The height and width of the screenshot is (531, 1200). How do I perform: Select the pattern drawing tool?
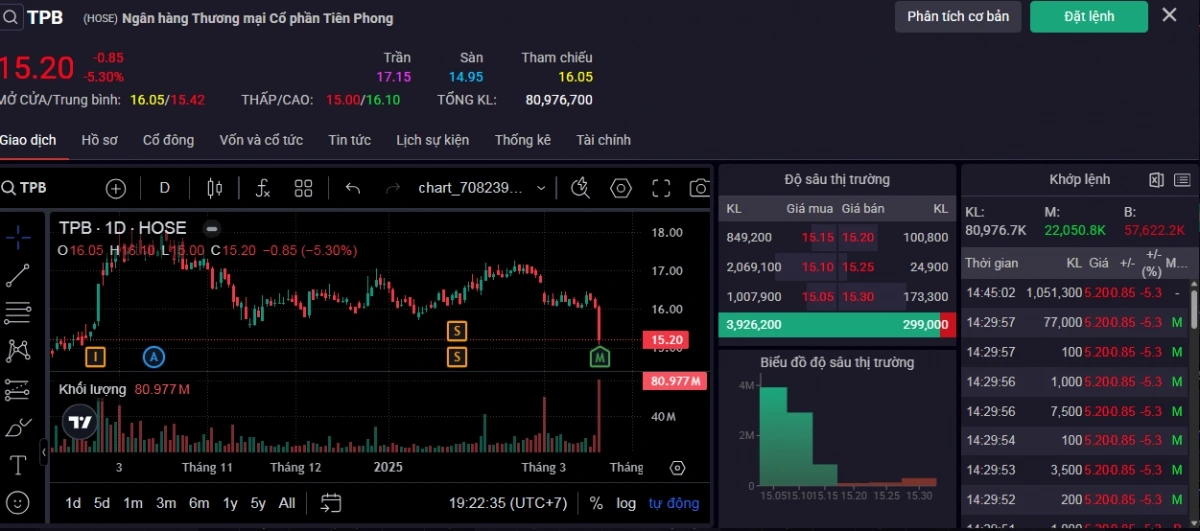(x=18, y=351)
